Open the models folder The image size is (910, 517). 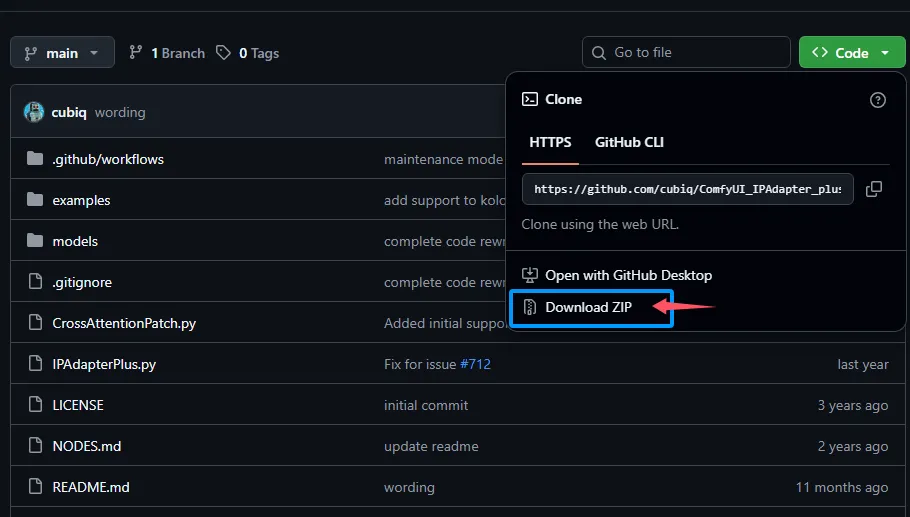tap(75, 241)
